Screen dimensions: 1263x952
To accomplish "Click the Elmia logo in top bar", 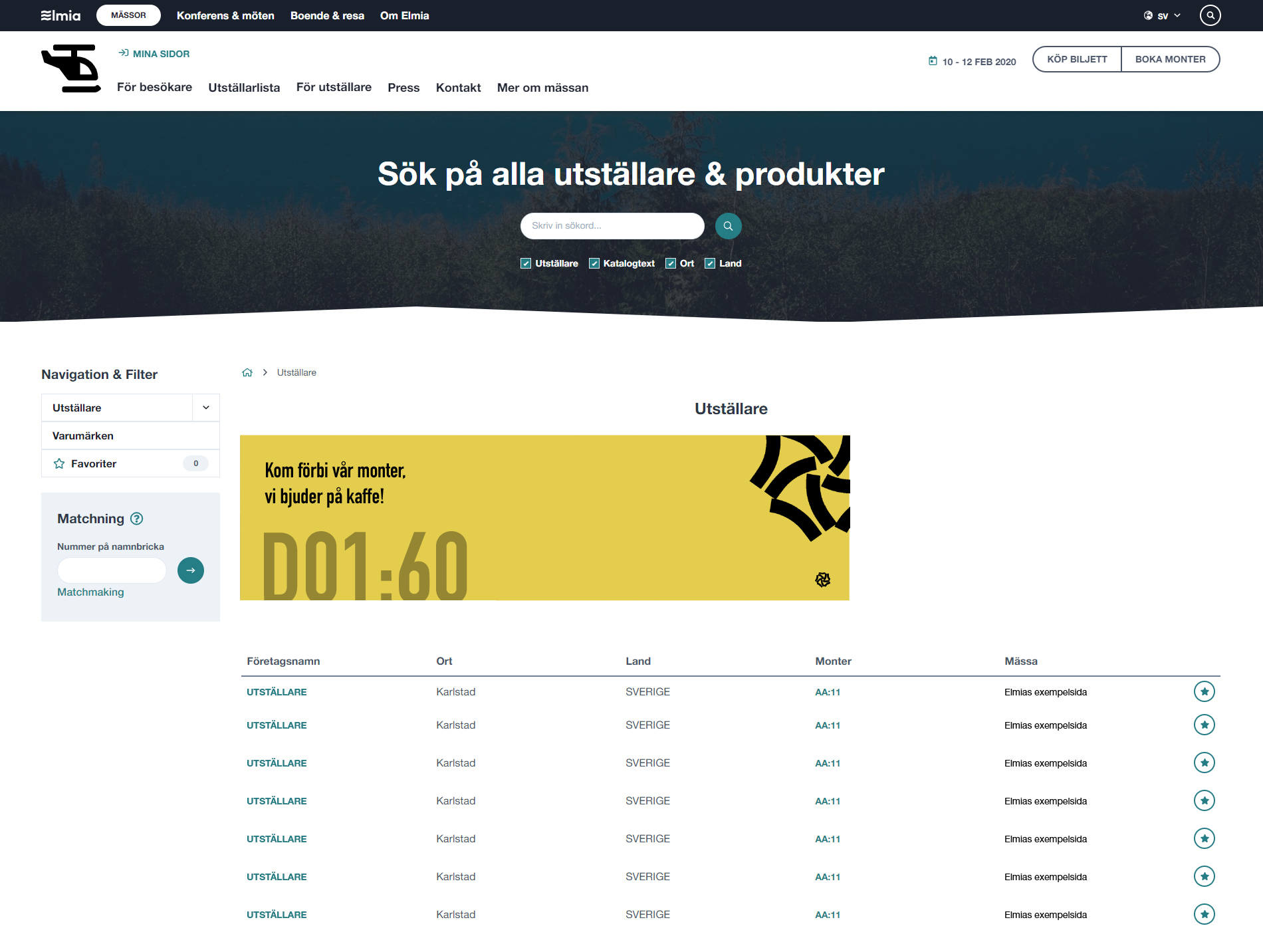I will tap(60, 15).
